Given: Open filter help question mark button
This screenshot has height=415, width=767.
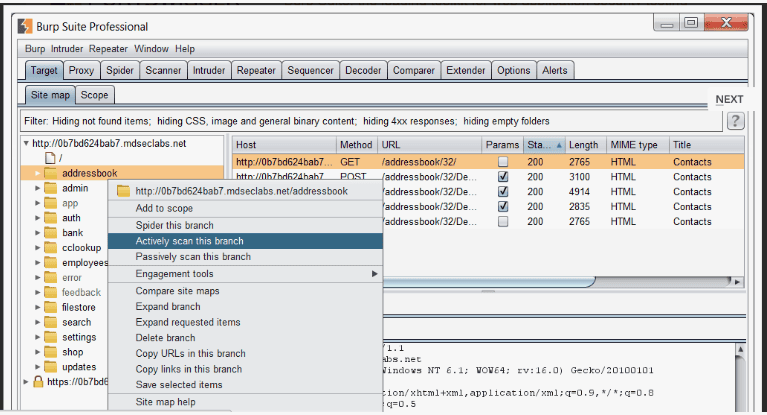Looking at the screenshot, I should [735, 120].
